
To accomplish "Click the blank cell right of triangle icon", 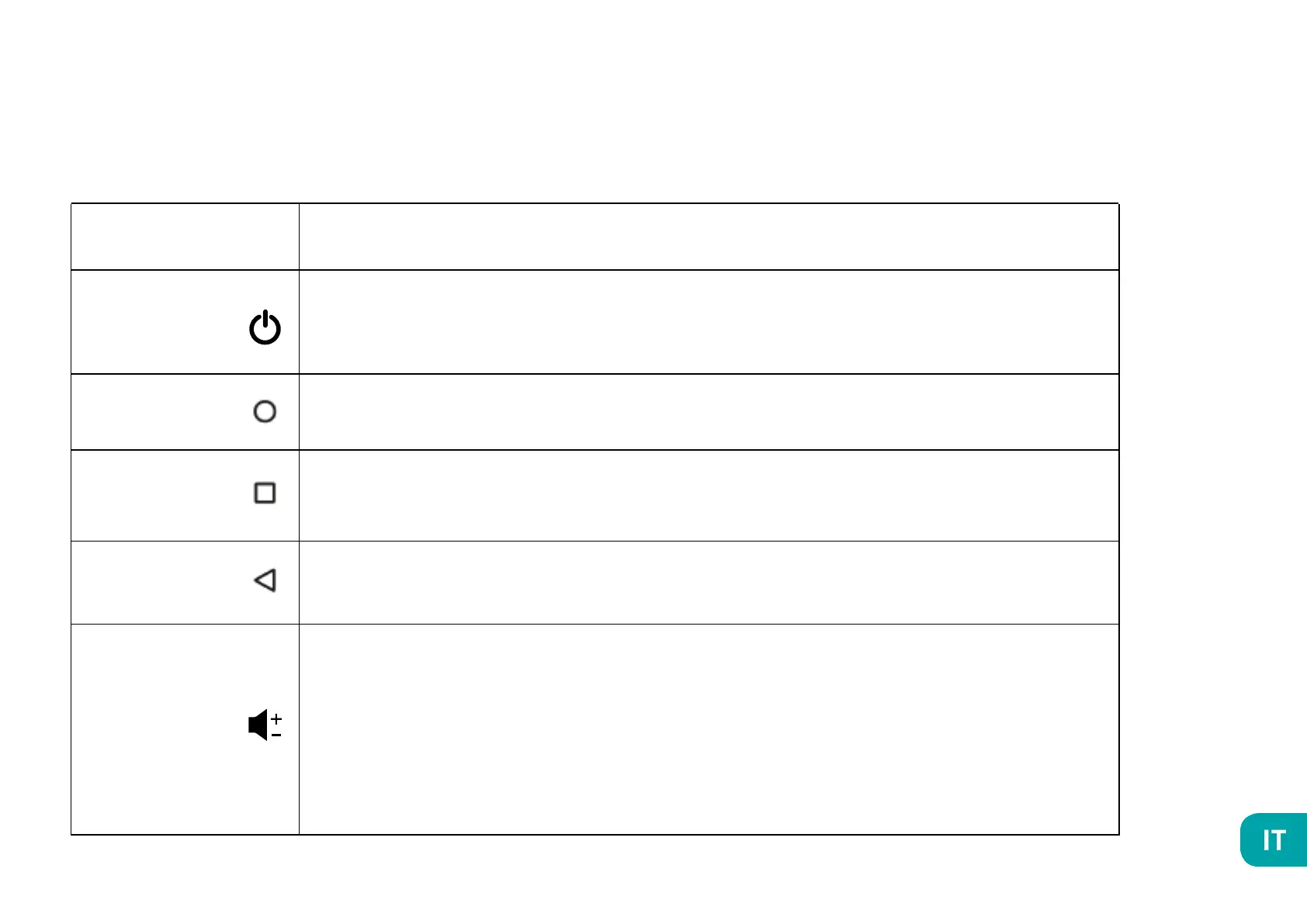I will point(708,583).
